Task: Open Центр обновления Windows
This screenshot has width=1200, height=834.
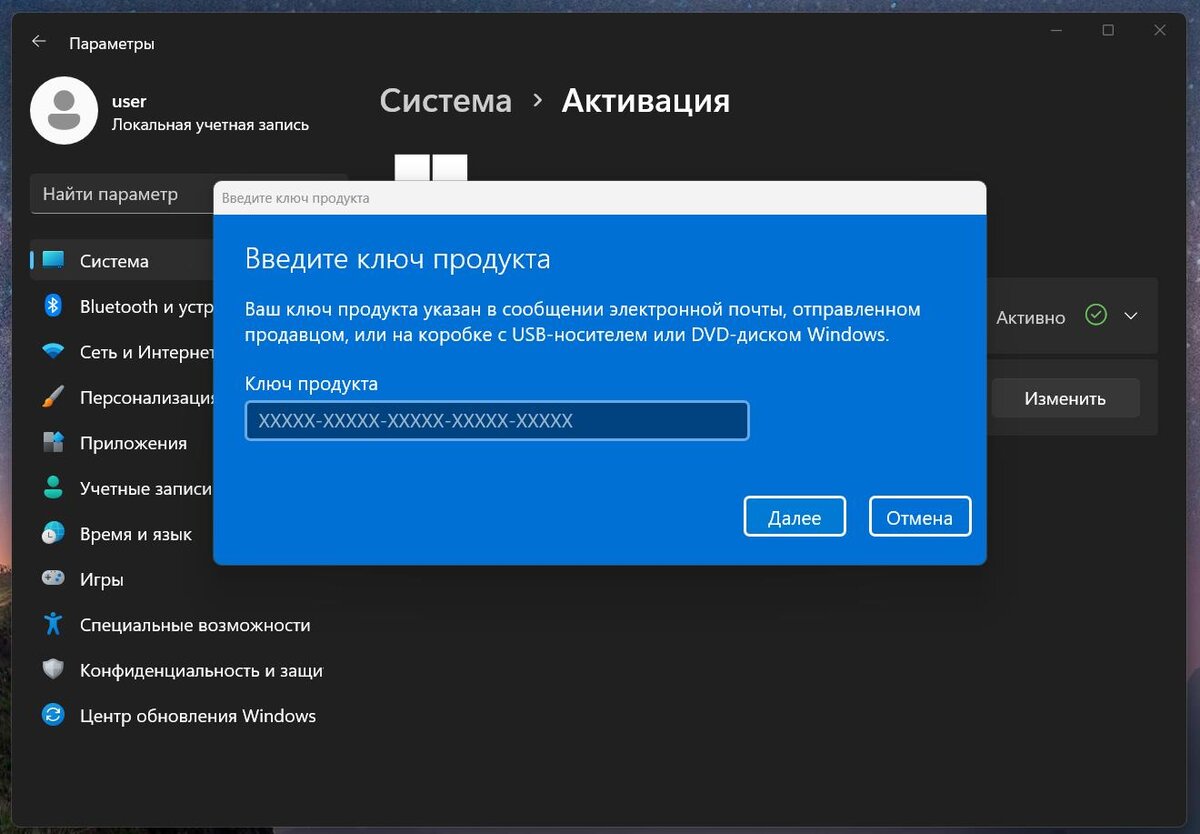Action: tap(190, 716)
